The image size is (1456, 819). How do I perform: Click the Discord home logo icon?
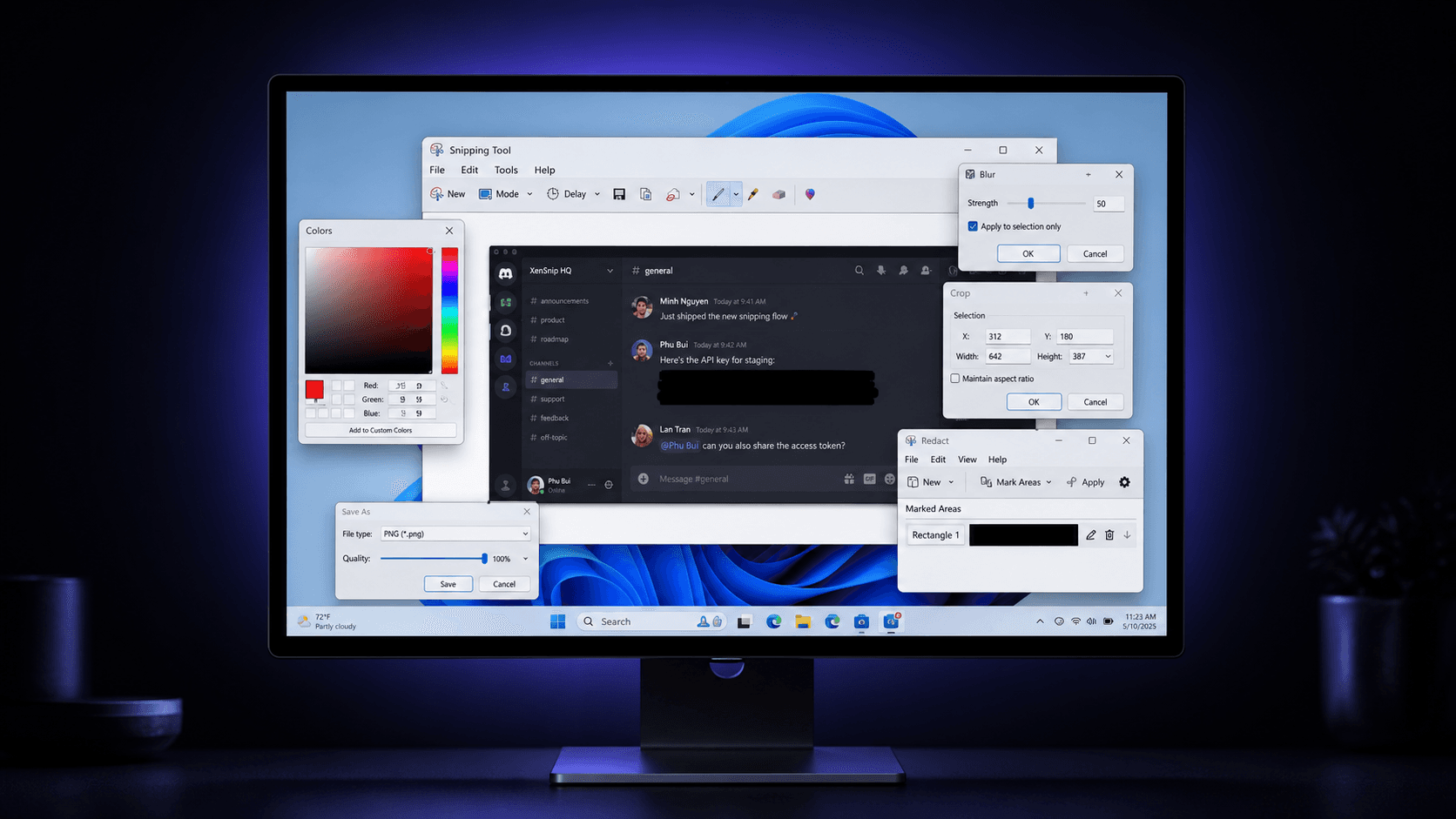point(505,273)
